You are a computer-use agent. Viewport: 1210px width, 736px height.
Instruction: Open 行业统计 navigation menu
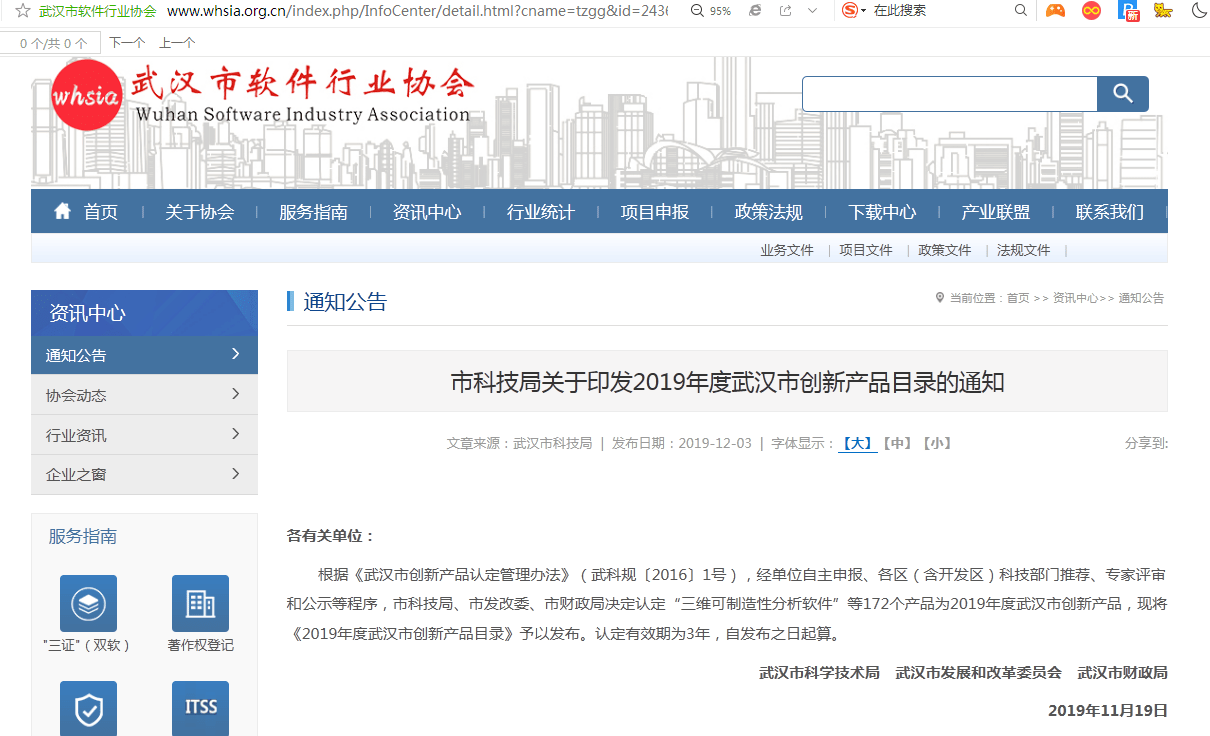[x=541, y=212]
